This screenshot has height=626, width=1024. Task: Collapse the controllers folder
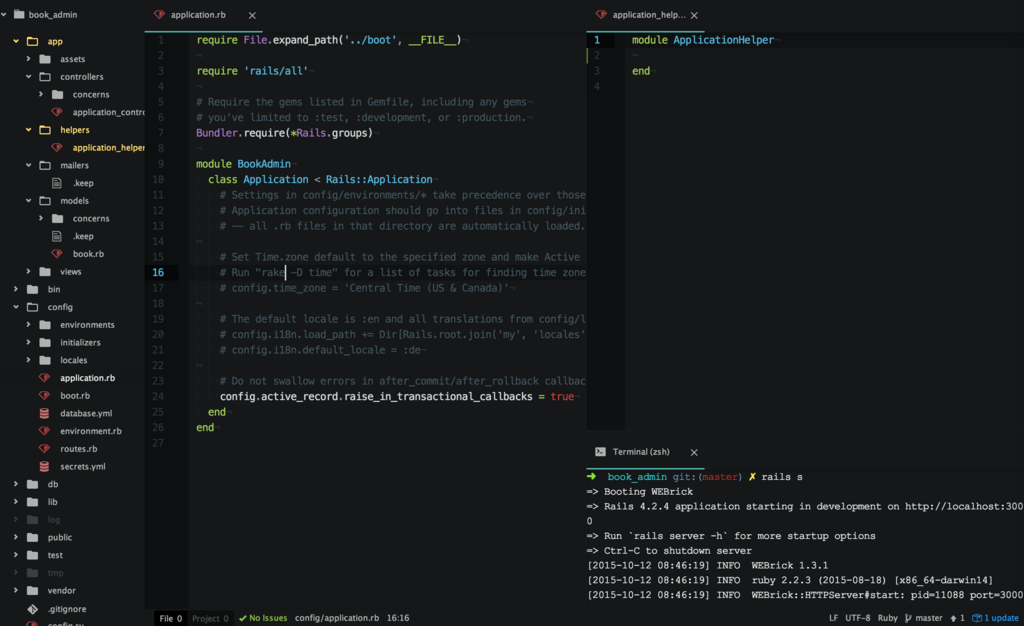tap(29, 76)
